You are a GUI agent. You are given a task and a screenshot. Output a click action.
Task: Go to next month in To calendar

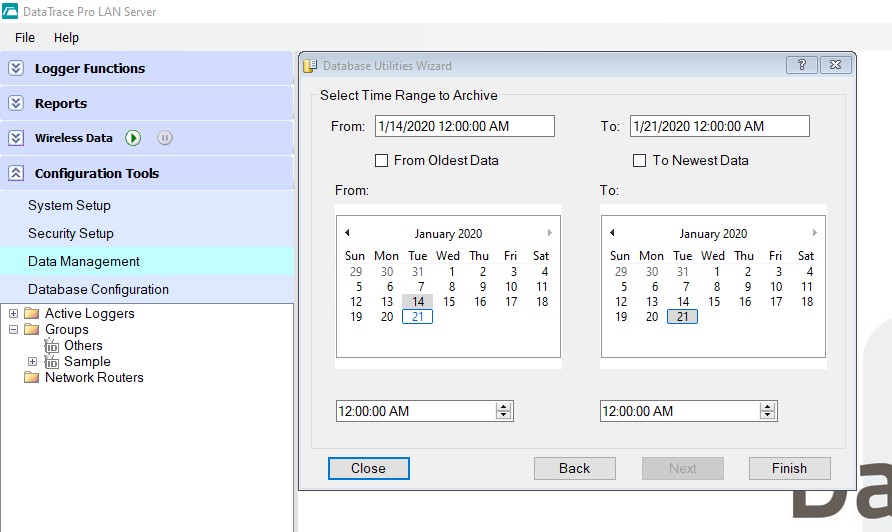tap(815, 233)
